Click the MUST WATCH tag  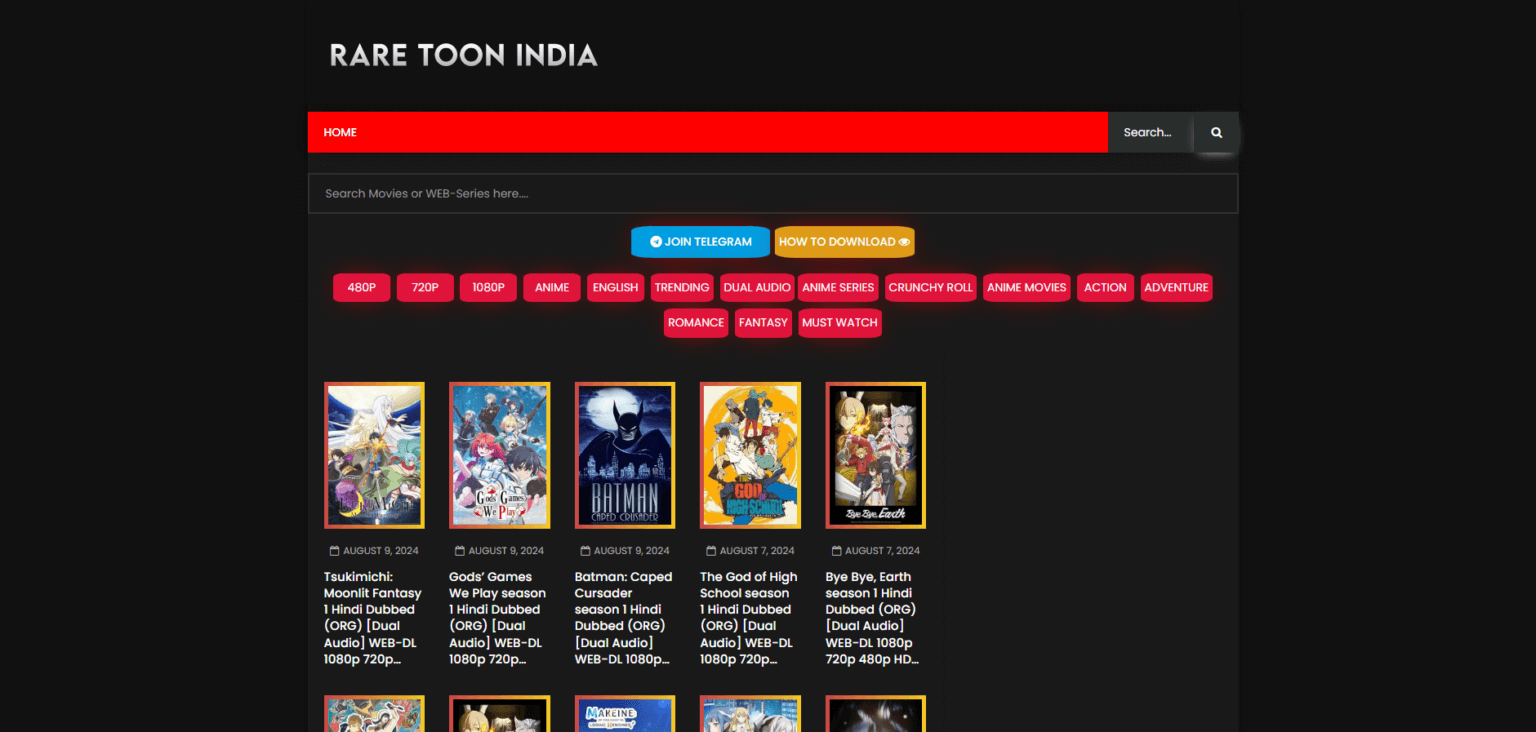point(839,322)
